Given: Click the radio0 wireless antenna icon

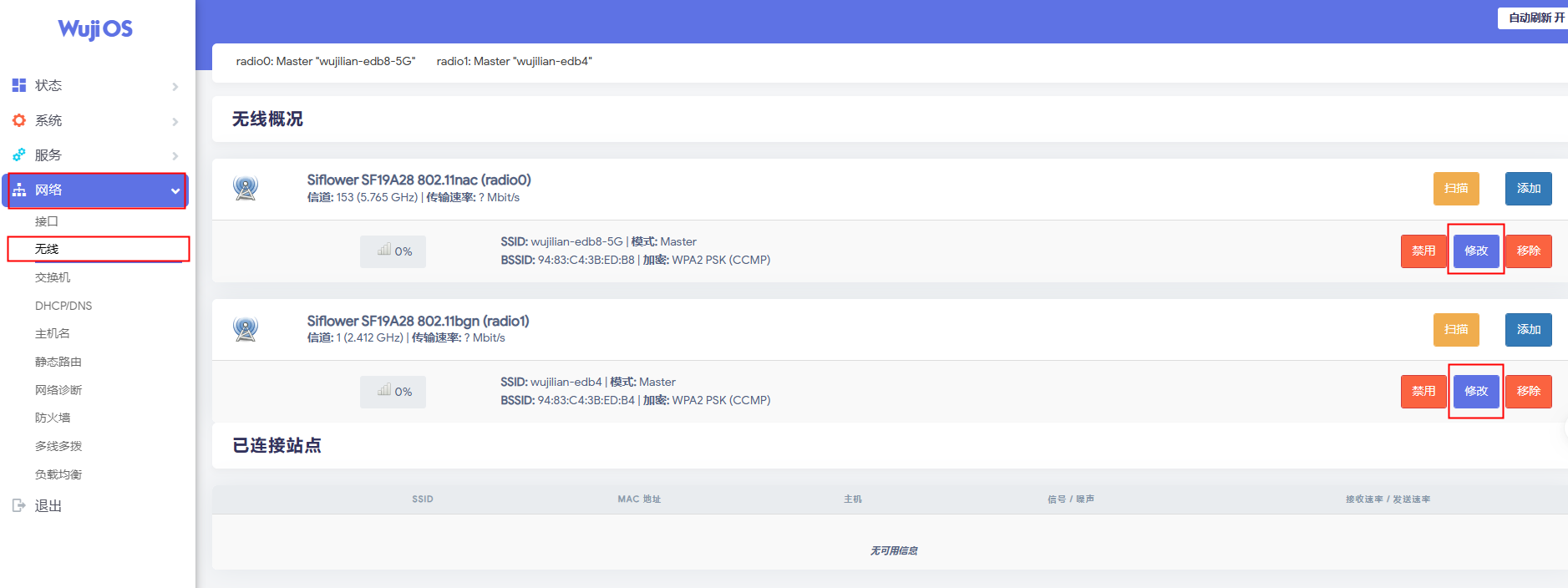Looking at the screenshot, I should coord(246,189).
